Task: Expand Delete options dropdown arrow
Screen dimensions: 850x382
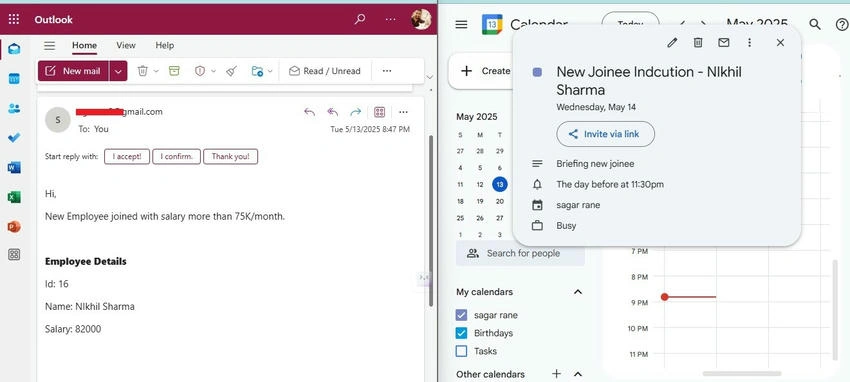Action: click(157, 71)
